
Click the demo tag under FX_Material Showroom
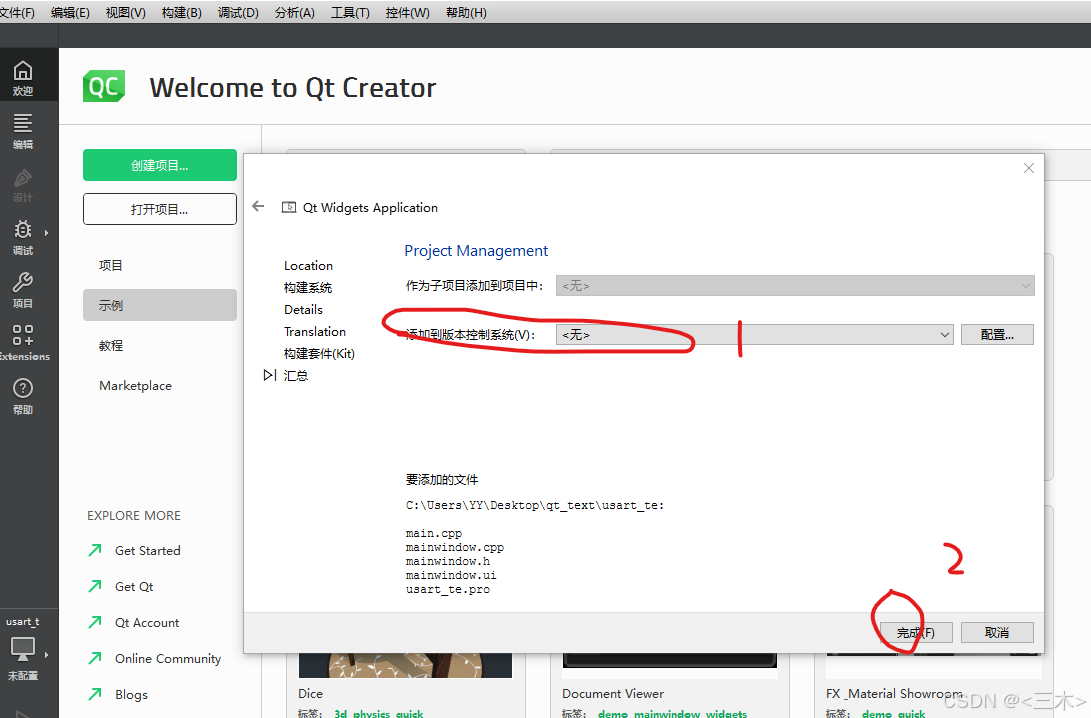877,714
